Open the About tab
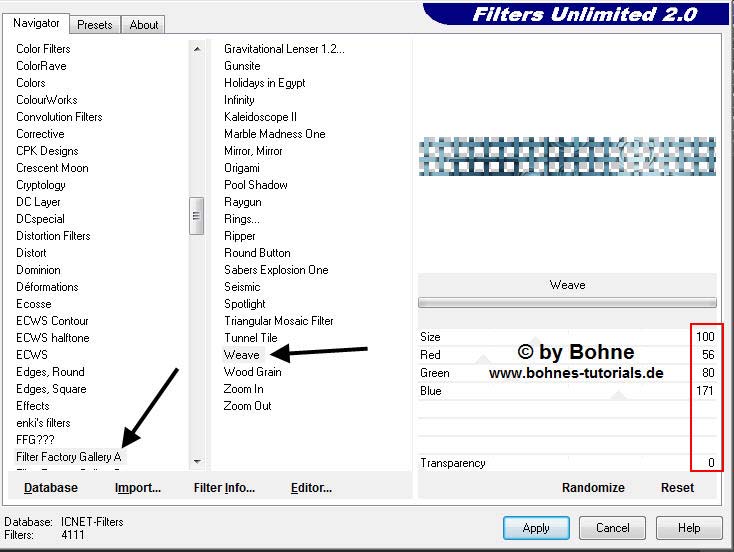 144,25
